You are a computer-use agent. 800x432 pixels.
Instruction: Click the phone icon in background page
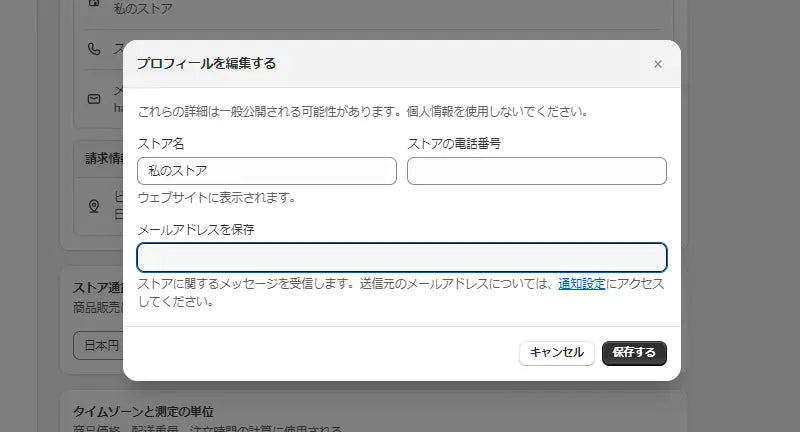point(94,49)
